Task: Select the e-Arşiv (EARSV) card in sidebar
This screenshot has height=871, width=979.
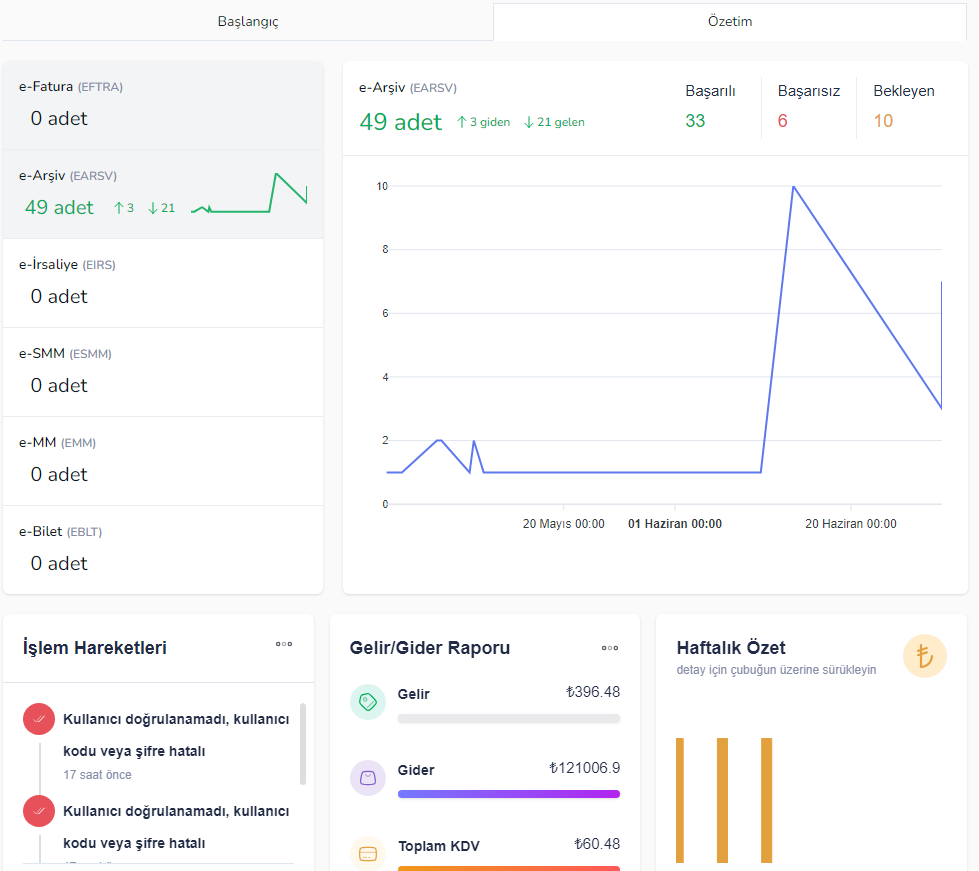Action: point(163,194)
